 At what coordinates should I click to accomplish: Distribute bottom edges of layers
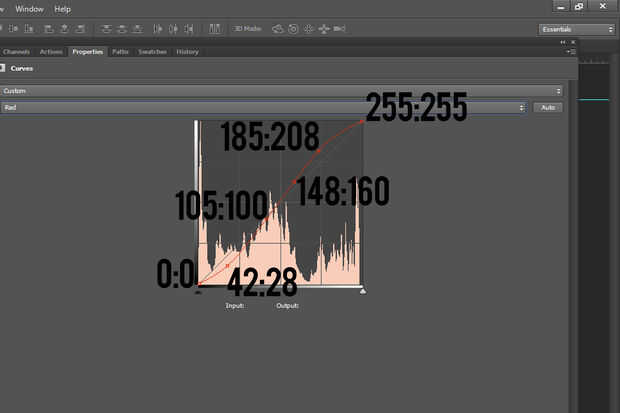138,28
